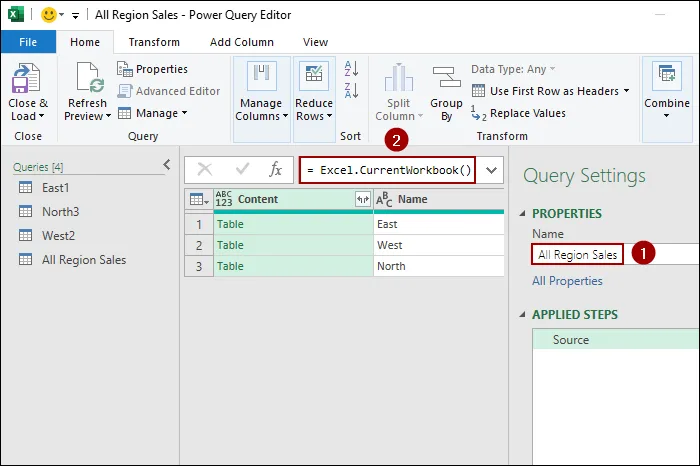700x466 pixels.
Task: Click the Manage Columns icon
Action: [x=262, y=76]
